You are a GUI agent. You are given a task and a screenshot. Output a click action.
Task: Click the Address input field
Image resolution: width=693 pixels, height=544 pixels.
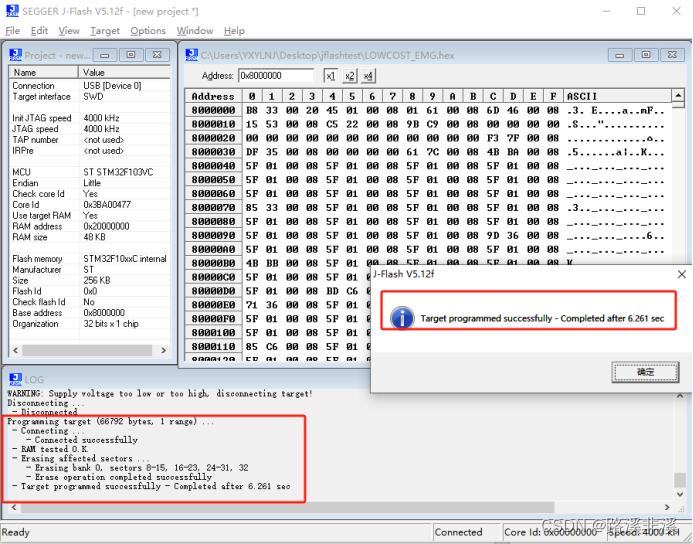pyautogui.click(x=276, y=76)
